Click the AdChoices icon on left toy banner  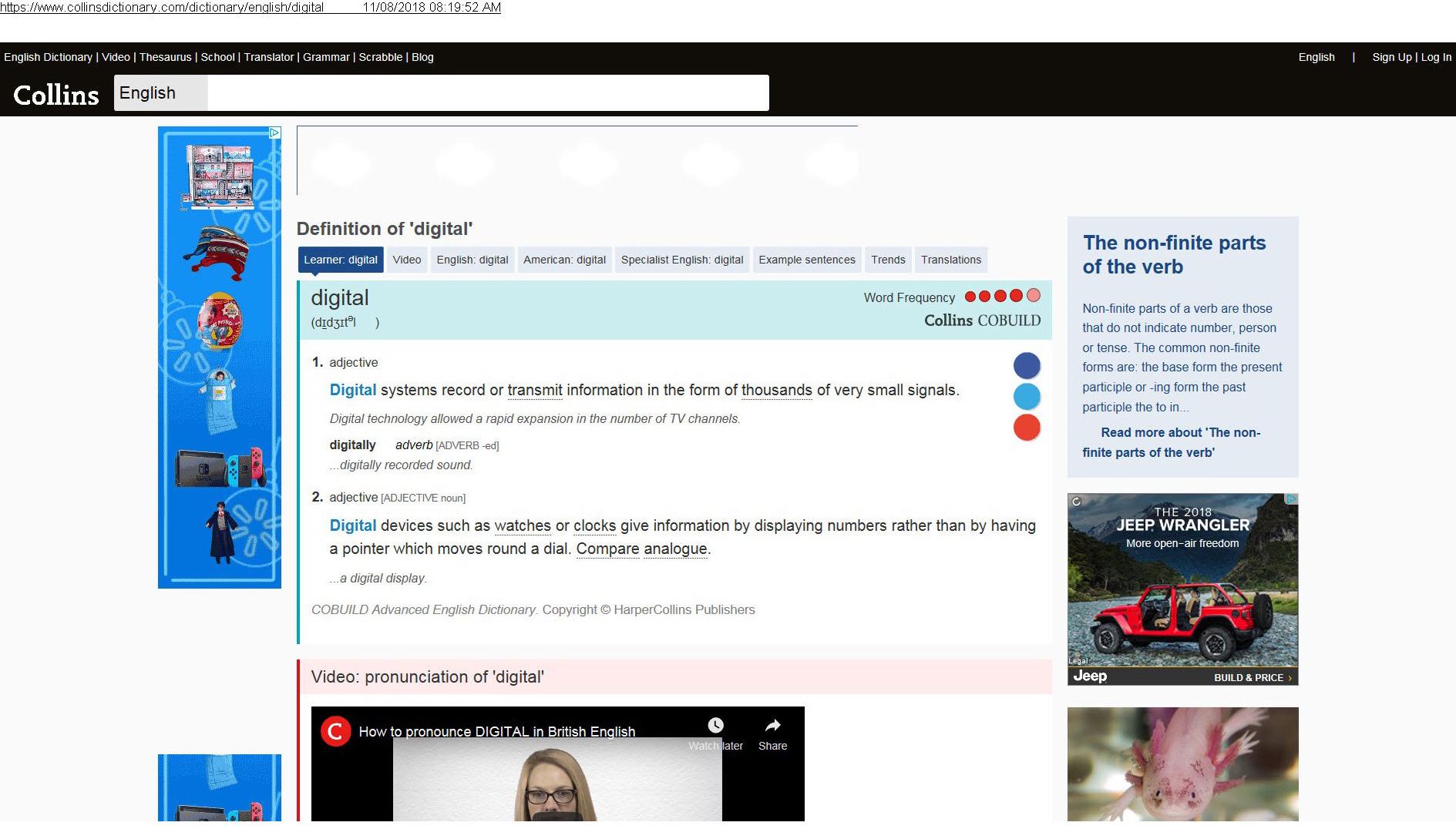point(274,133)
